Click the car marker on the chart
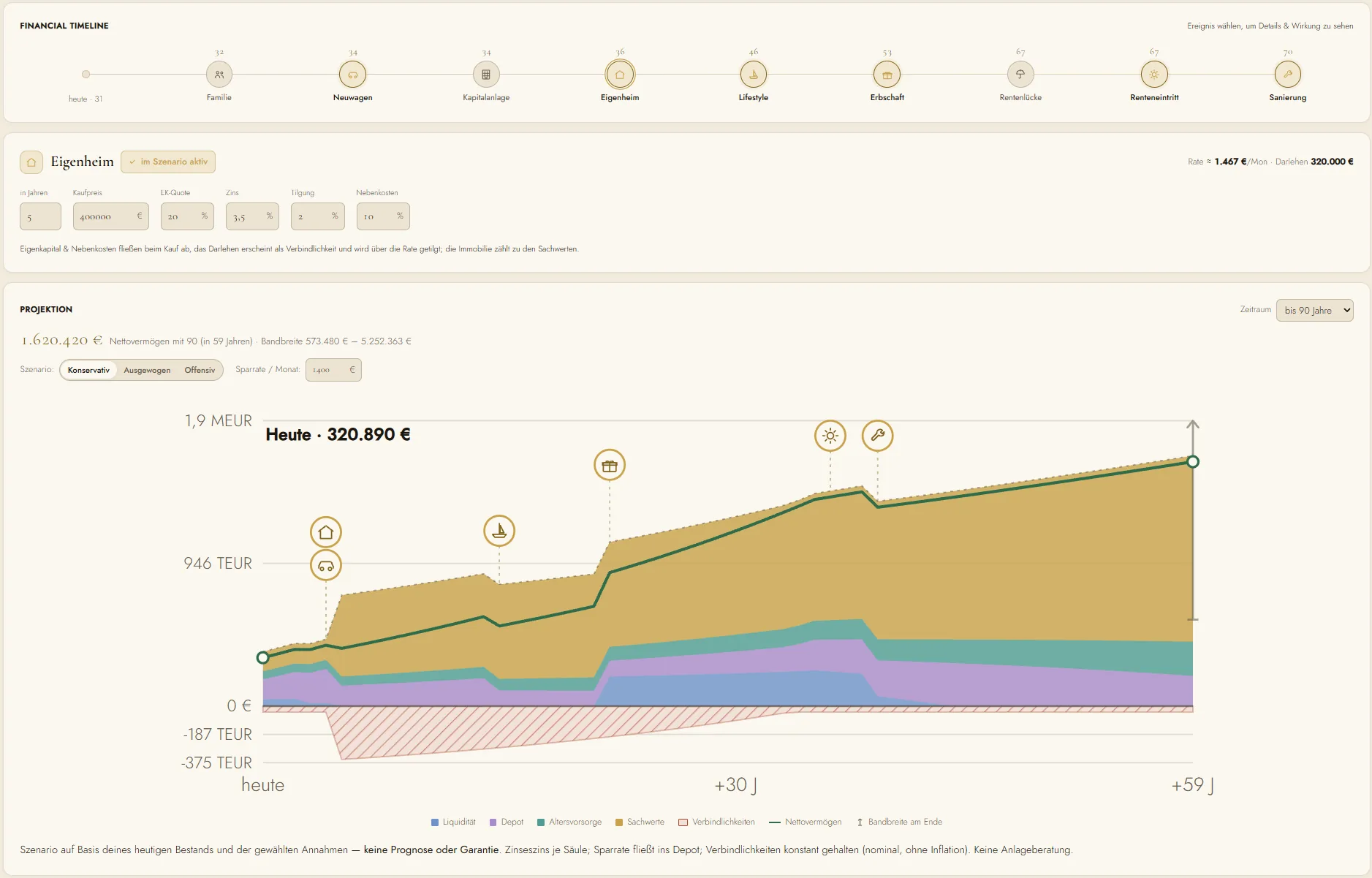 [326, 566]
